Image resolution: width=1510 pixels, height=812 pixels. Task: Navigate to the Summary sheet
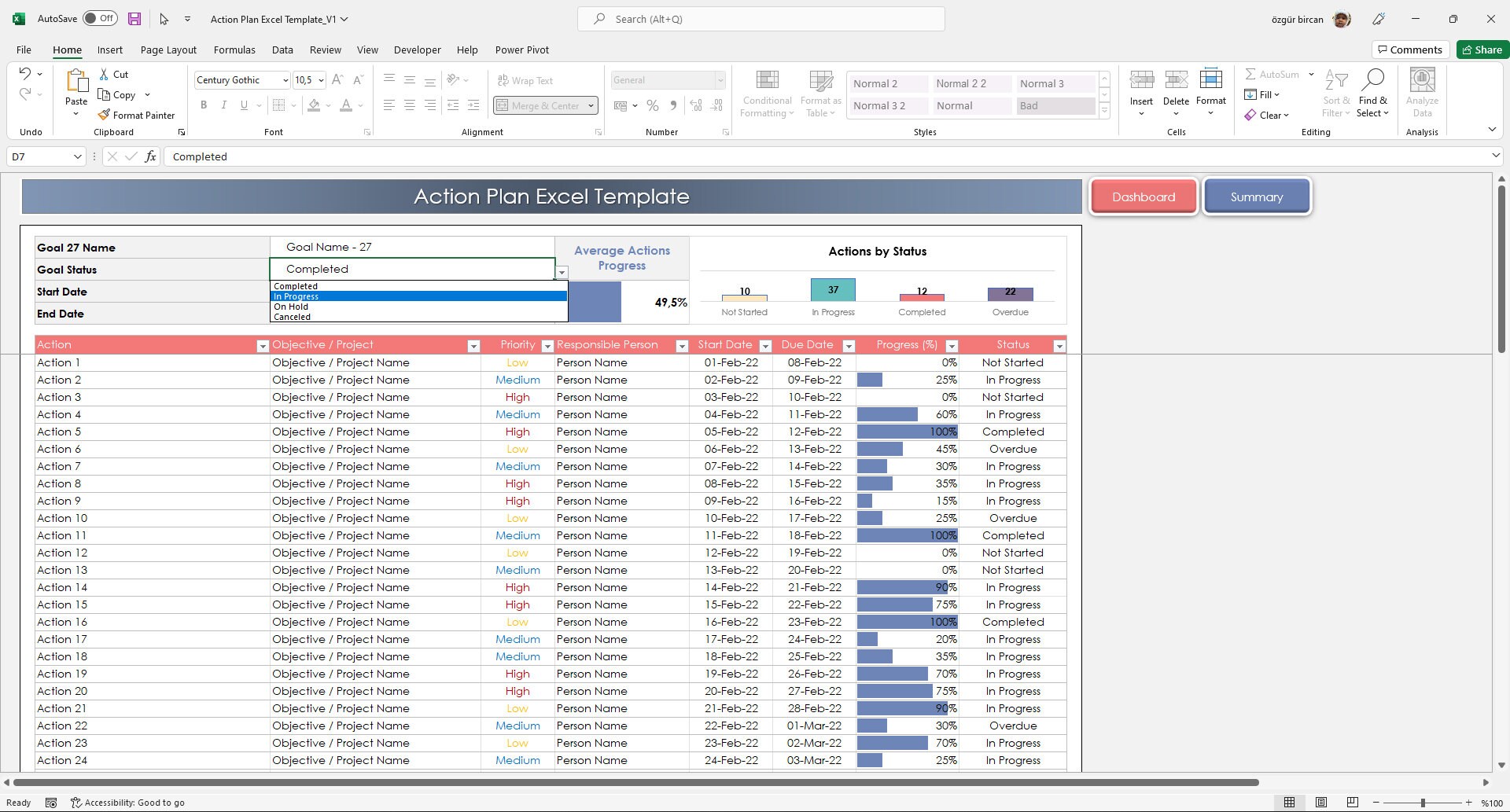1256,197
